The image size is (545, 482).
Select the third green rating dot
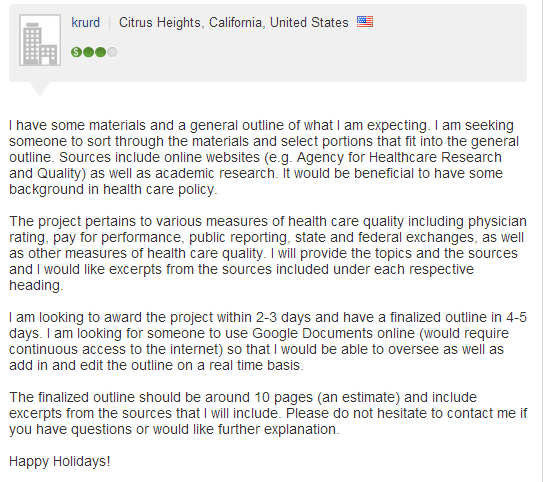(x=100, y=52)
